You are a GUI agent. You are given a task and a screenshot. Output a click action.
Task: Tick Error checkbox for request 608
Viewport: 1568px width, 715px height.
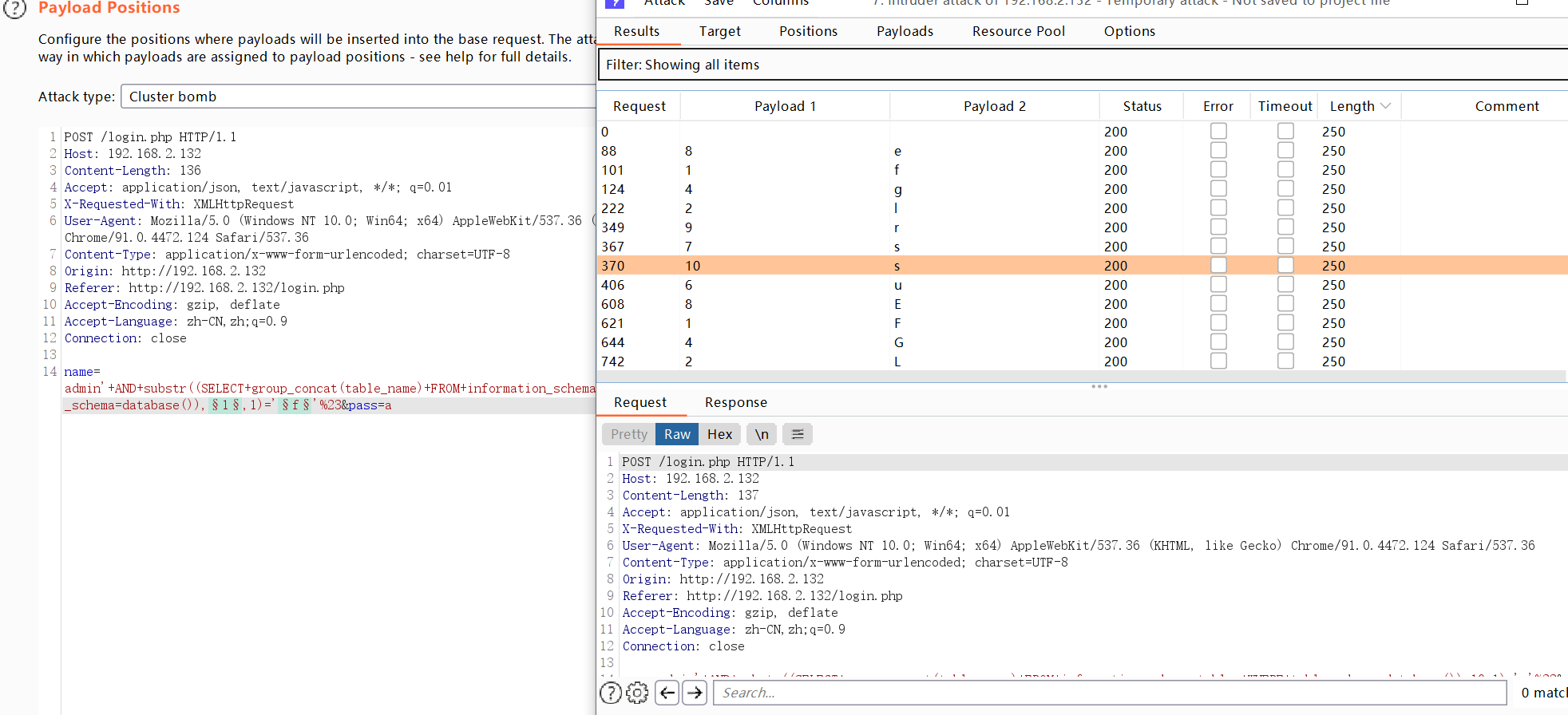[x=1218, y=303]
